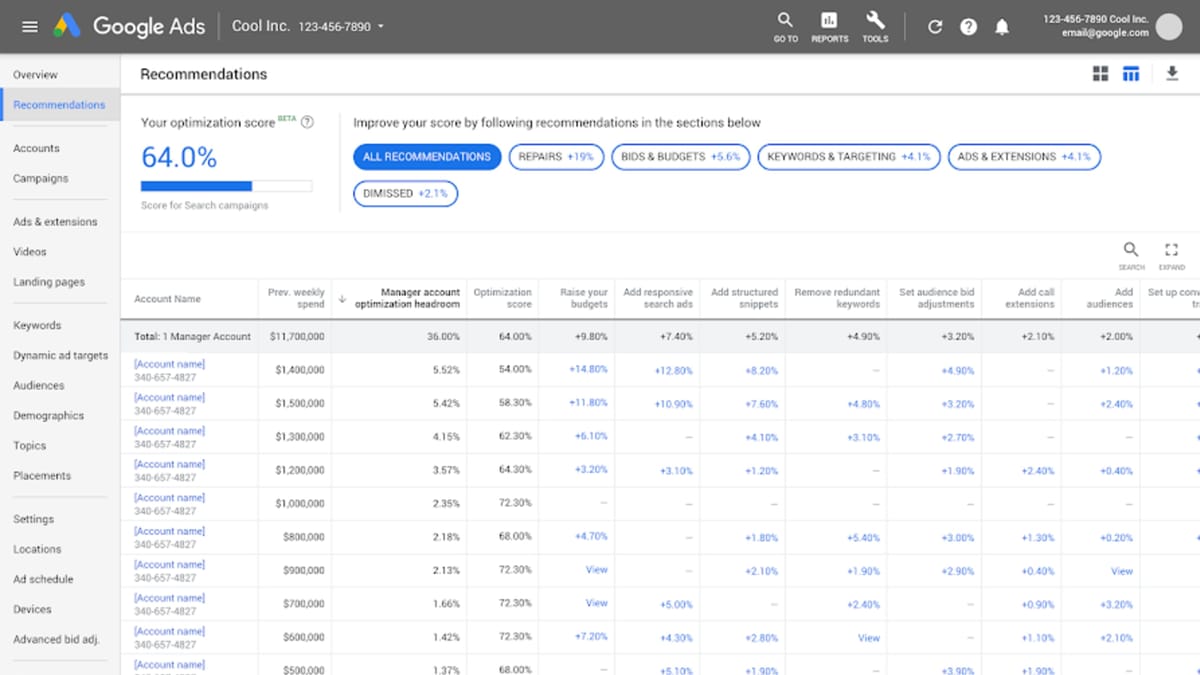Open notifications via the bell icon
Image resolution: width=1200 pixels, height=675 pixels.
1002,26
